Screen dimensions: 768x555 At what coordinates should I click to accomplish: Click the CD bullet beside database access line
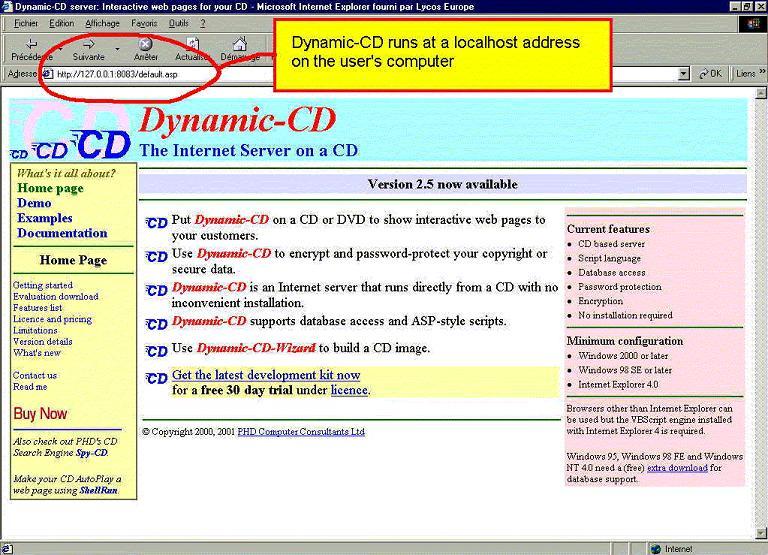(x=157, y=324)
